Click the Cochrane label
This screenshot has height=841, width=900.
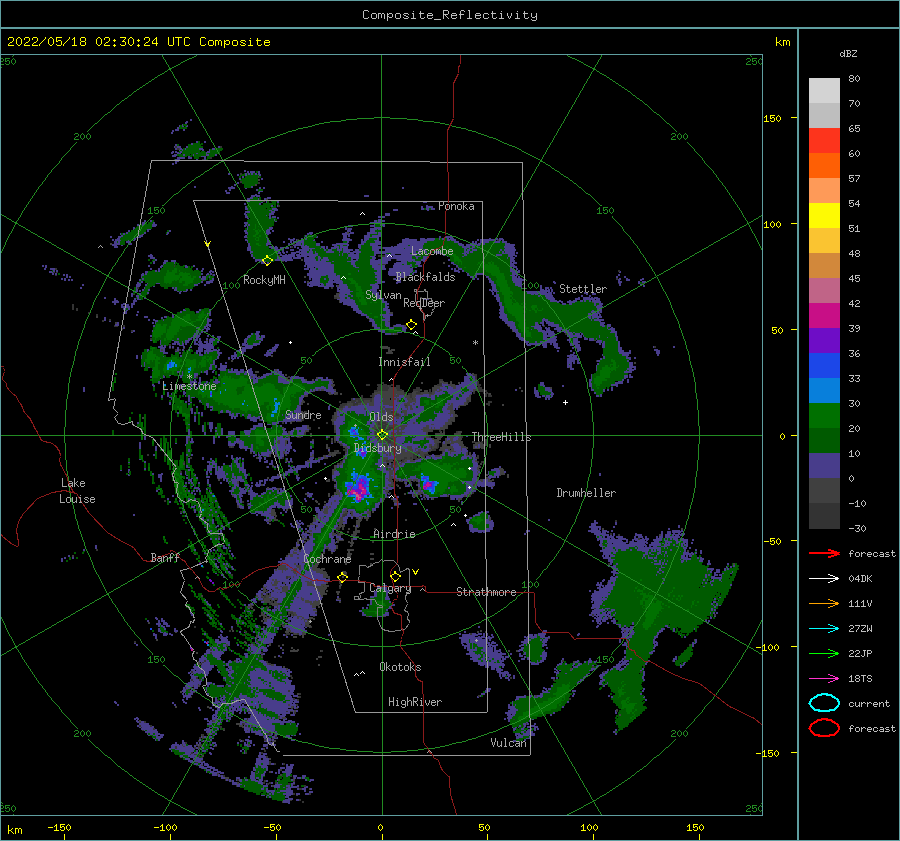pos(327,560)
